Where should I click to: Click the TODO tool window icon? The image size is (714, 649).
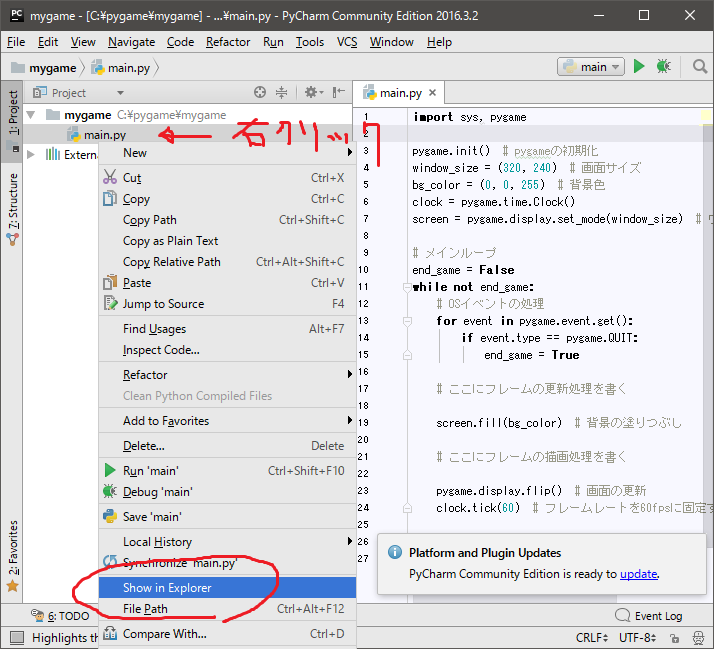(x=37, y=615)
